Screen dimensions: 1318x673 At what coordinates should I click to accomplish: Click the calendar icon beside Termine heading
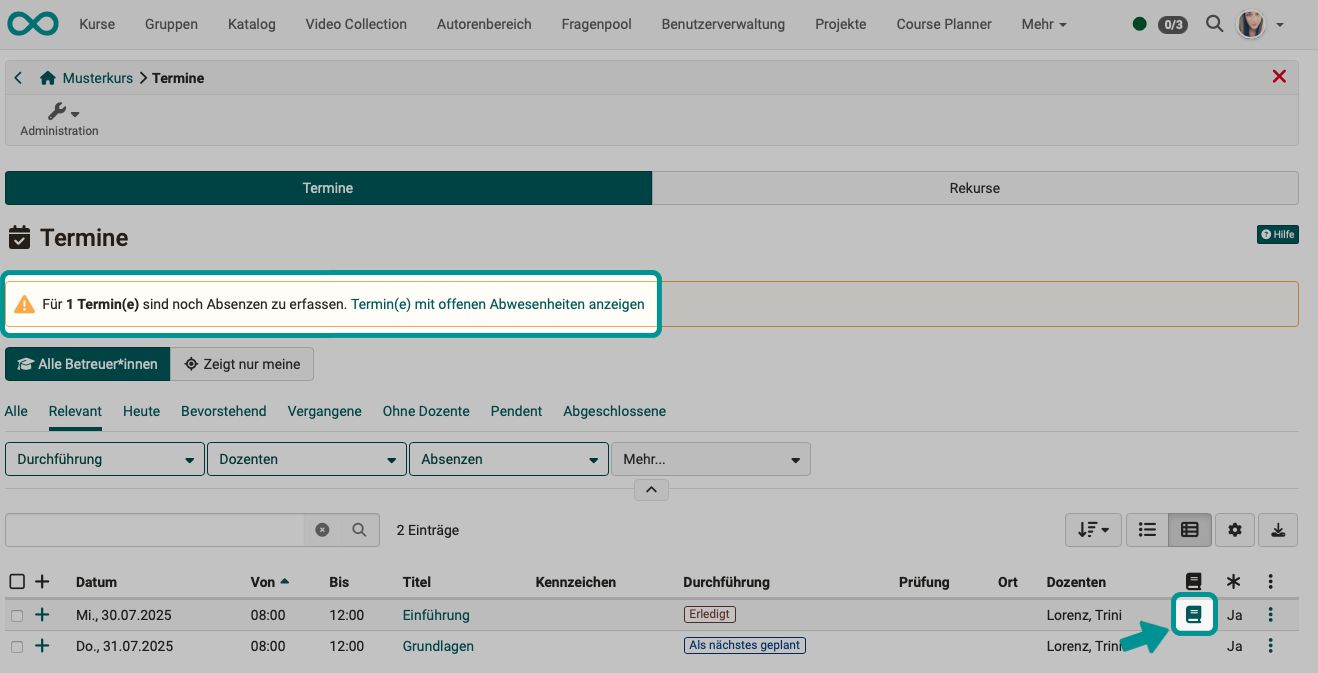(20, 237)
